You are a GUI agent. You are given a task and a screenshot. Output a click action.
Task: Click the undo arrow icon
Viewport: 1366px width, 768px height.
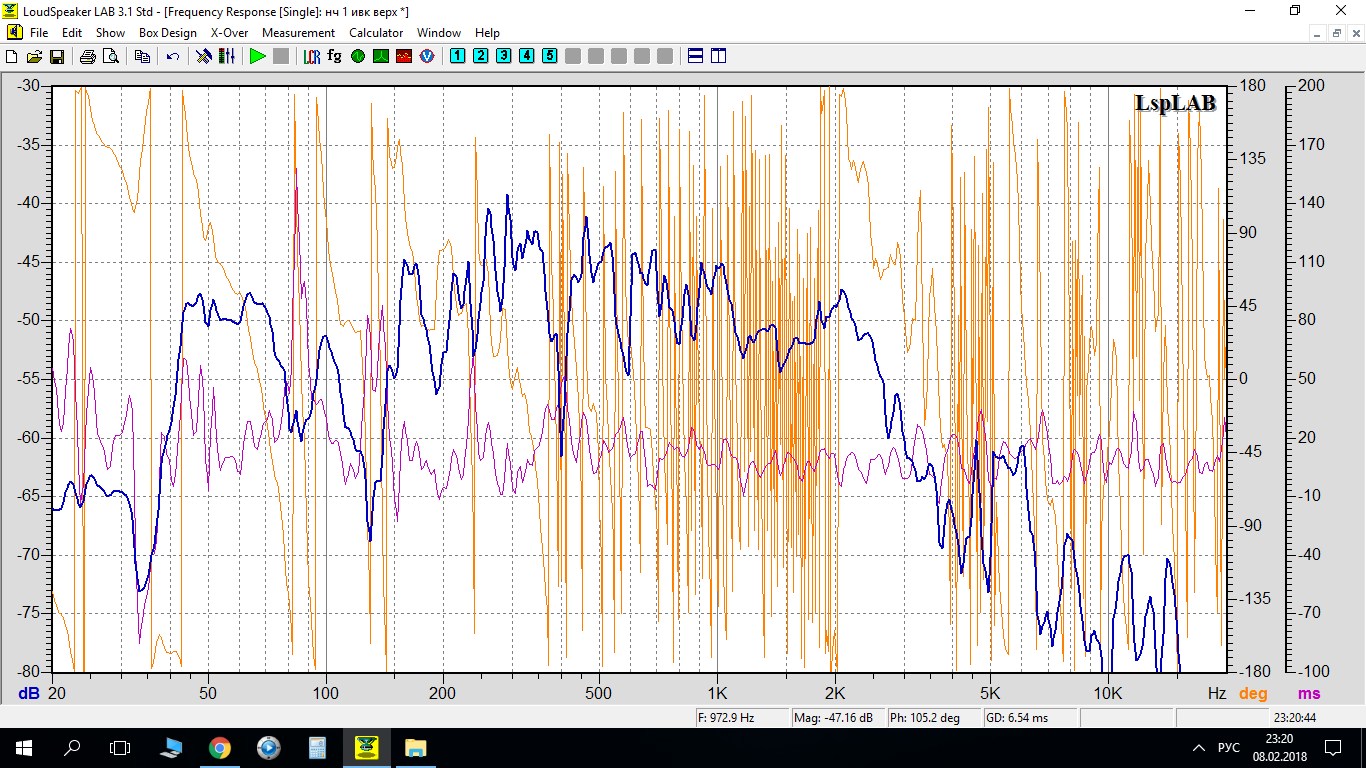173,56
